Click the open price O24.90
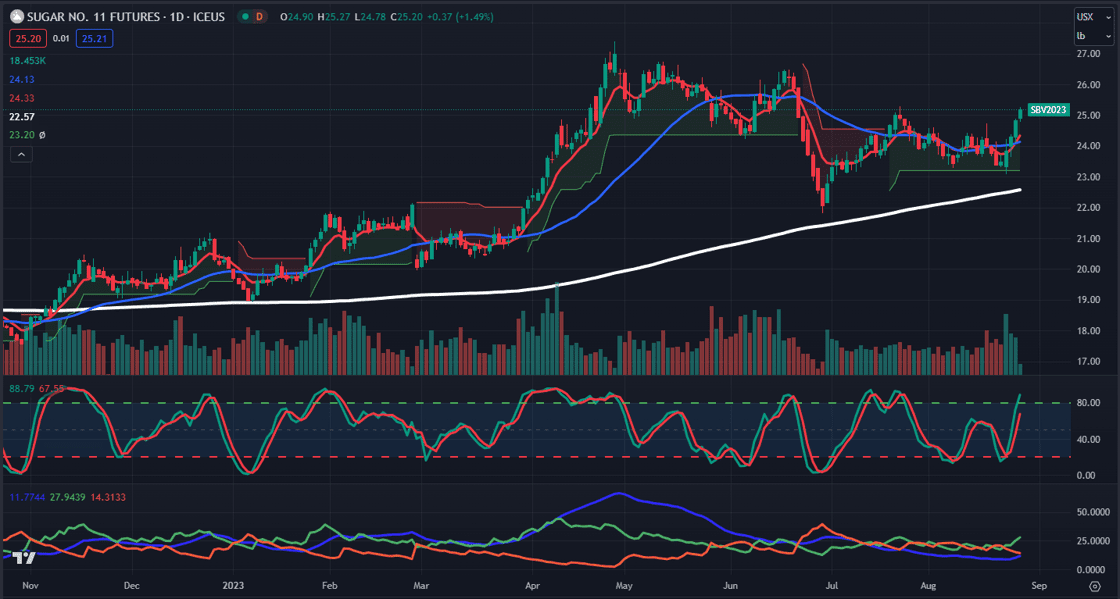Image resolution: width=1120 pixels, height=599 pixels. (x=294, y=16)
